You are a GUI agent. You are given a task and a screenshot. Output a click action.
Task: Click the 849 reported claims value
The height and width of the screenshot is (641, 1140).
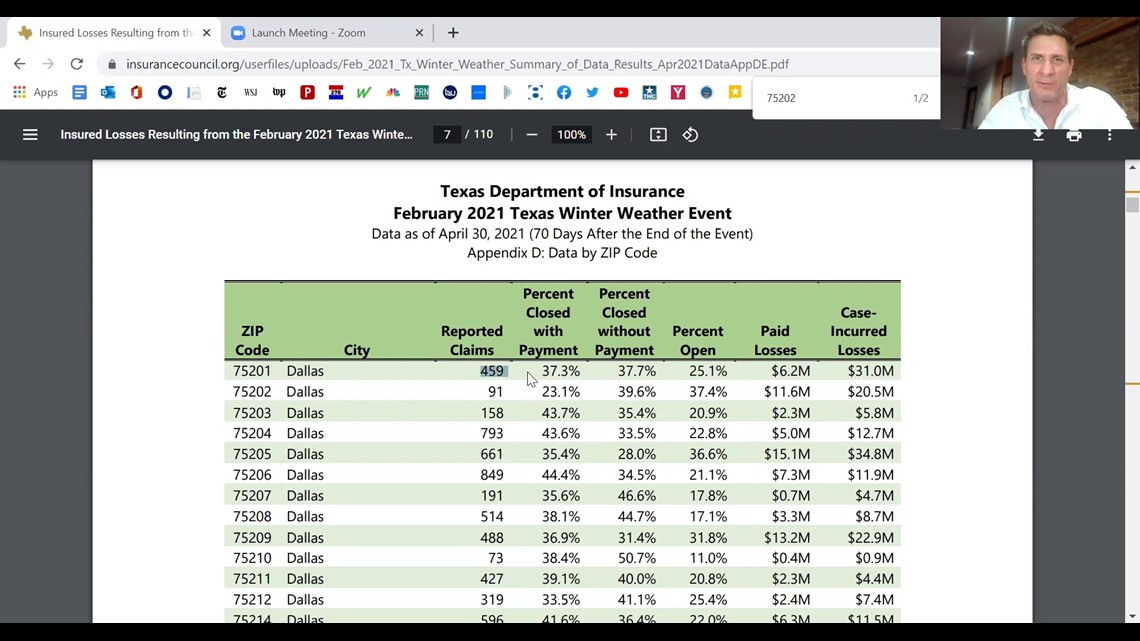click(x=492, y=475)
